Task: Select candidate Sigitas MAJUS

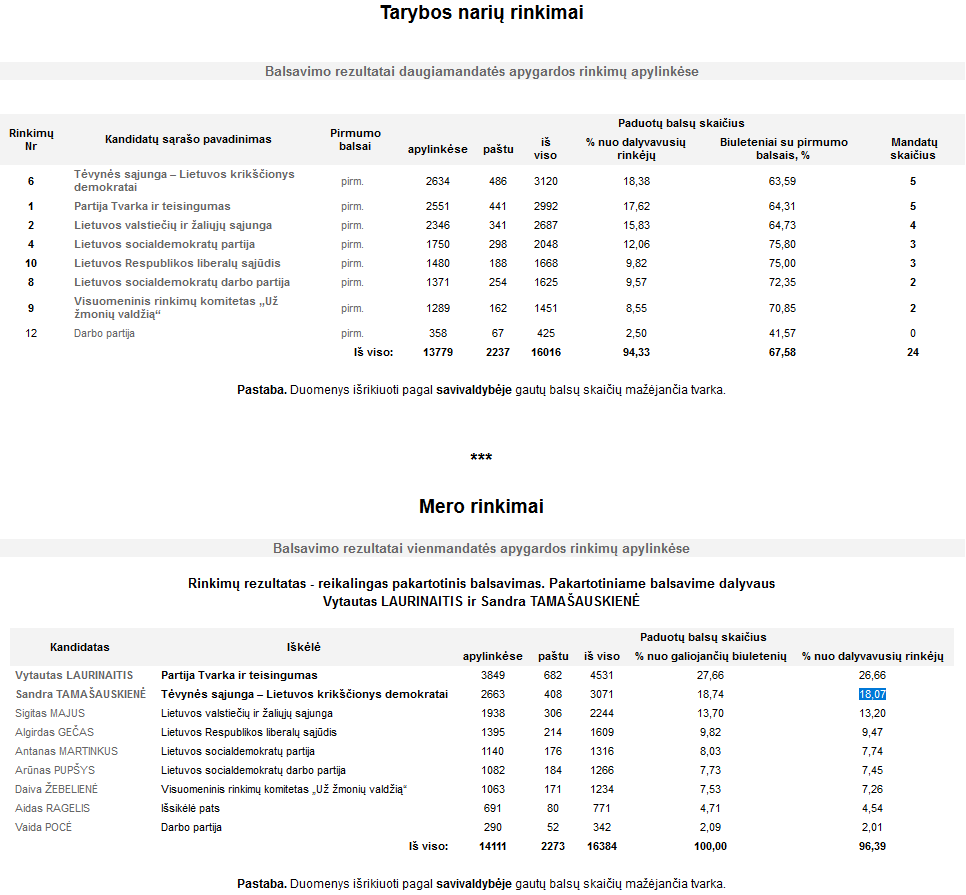Action: [x=50, y=713]
